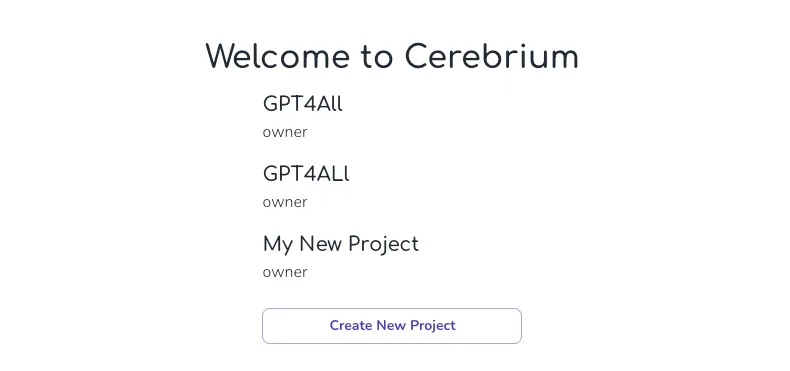Click the word New in My New Project
This screenshot has height=371, width=790.
pyautogui.click(x=321, y=244)
